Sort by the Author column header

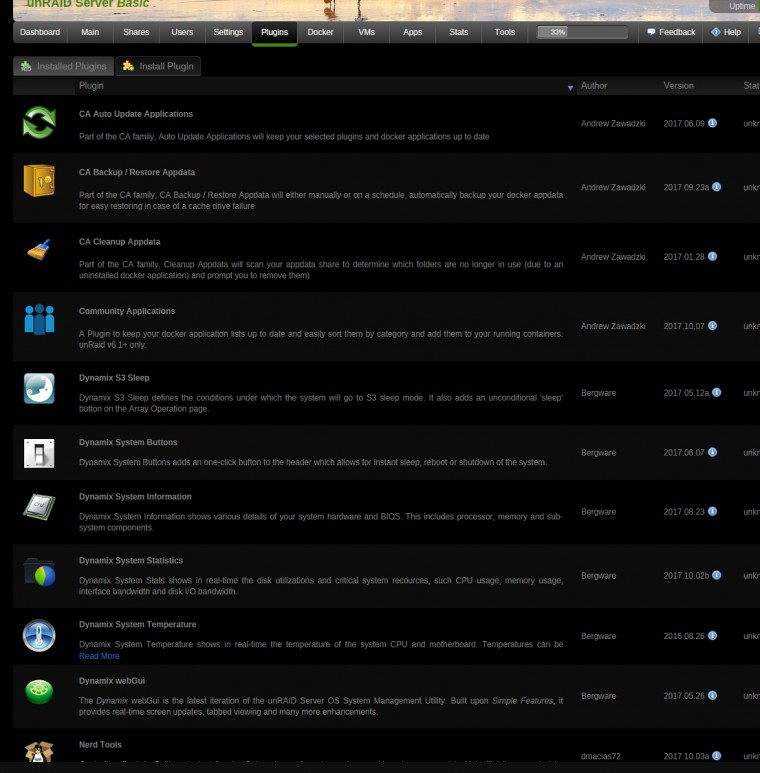click(x=594, y=86)
